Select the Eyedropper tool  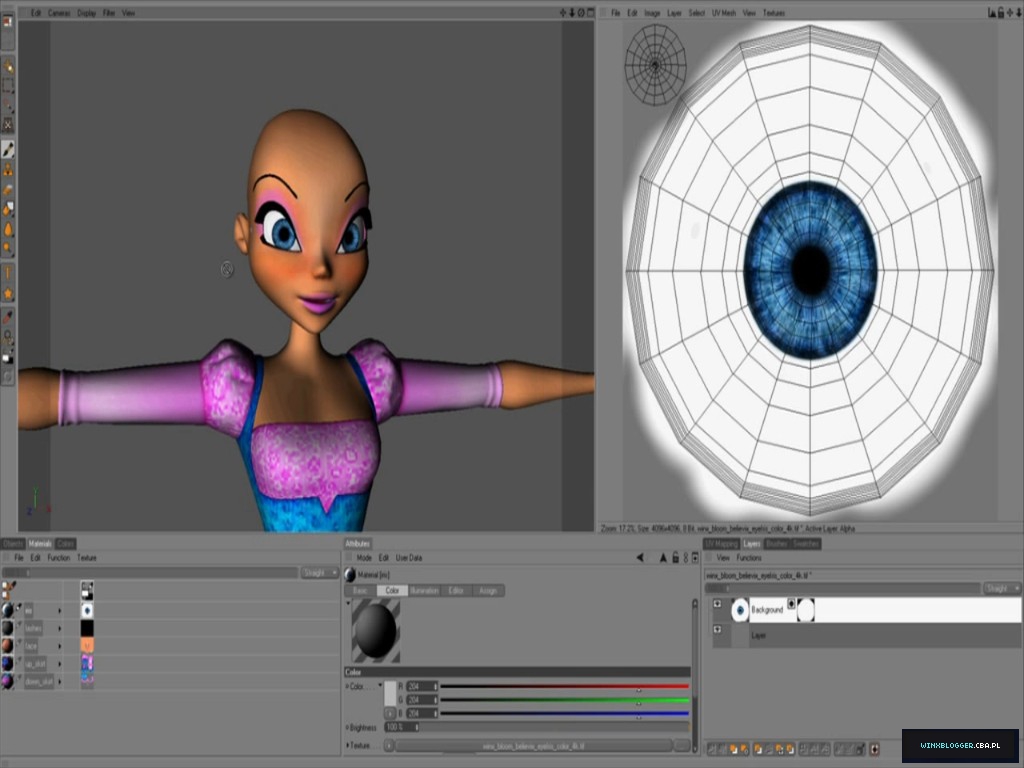tap(8, 317)
